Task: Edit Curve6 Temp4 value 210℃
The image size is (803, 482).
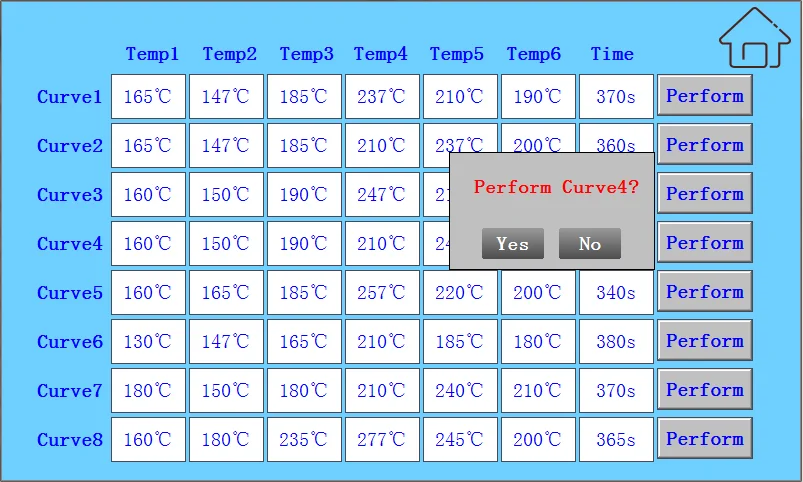Action: (x=382, y=342)
